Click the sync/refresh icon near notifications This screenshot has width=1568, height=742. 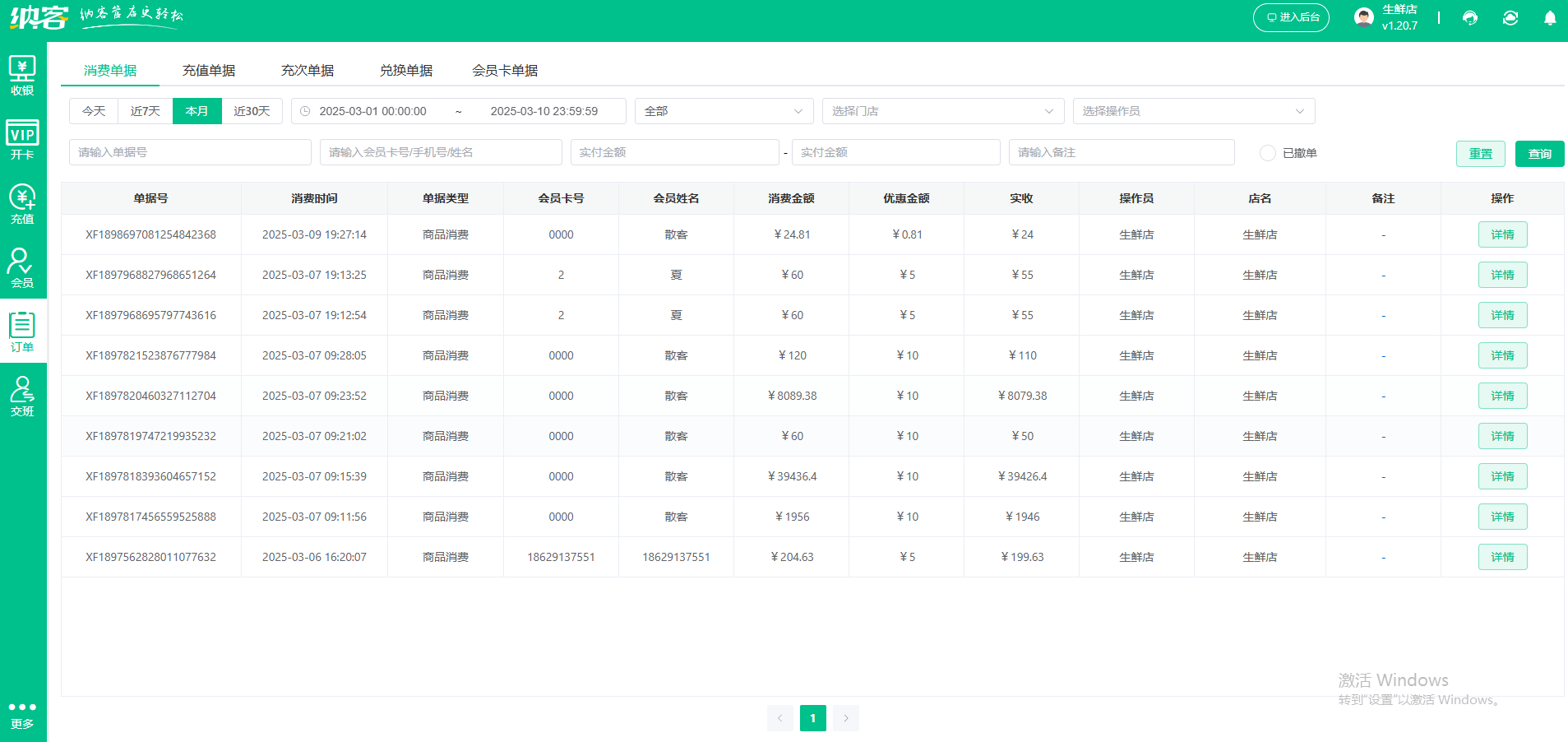point(1510,17)
